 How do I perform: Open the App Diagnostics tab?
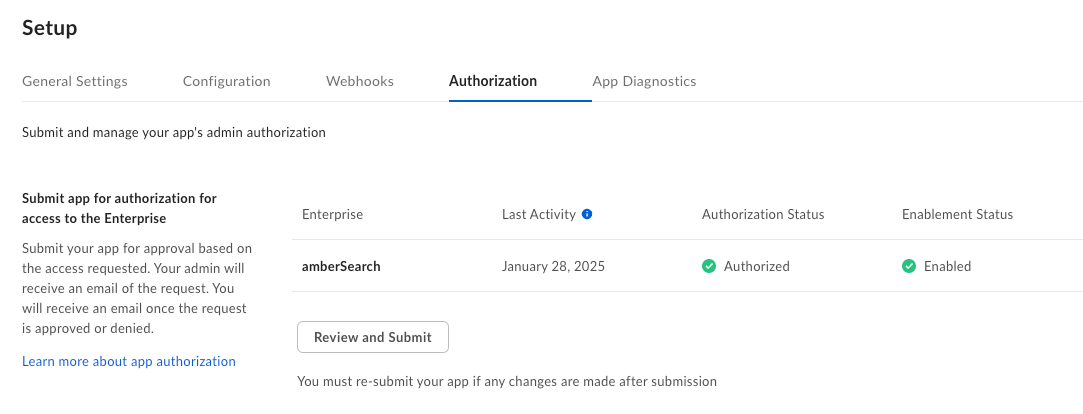644,81
